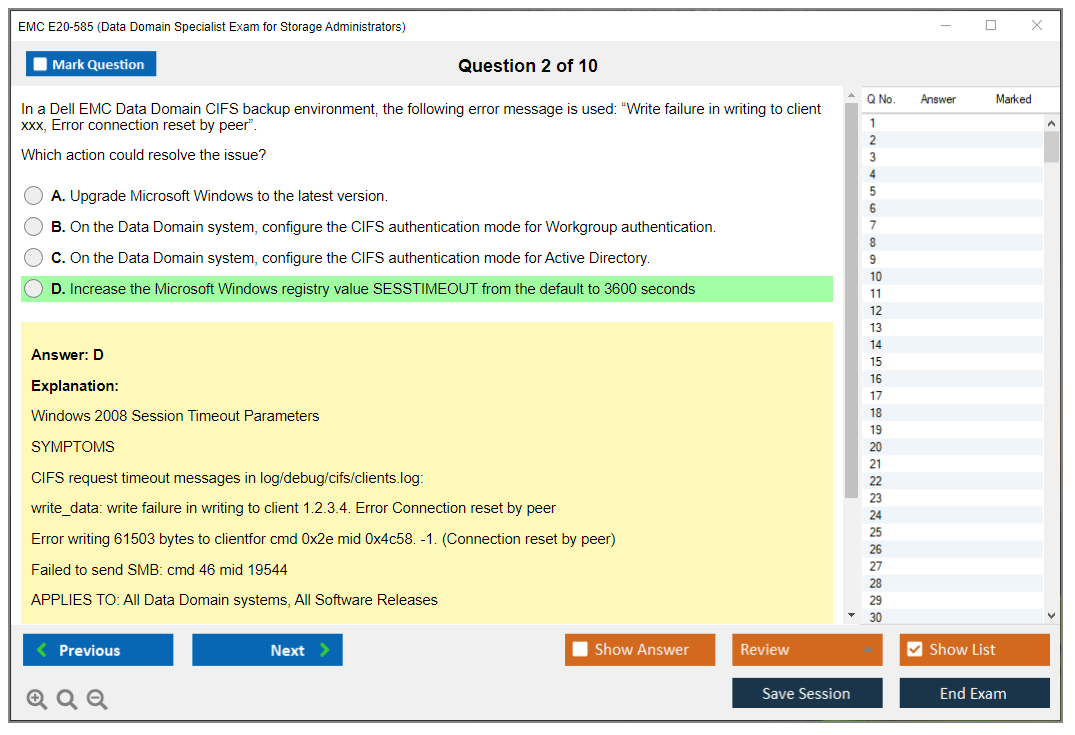Minimize the exam window
The height and width of the screenshot is (735, 1075).
[x=945, y=26]
